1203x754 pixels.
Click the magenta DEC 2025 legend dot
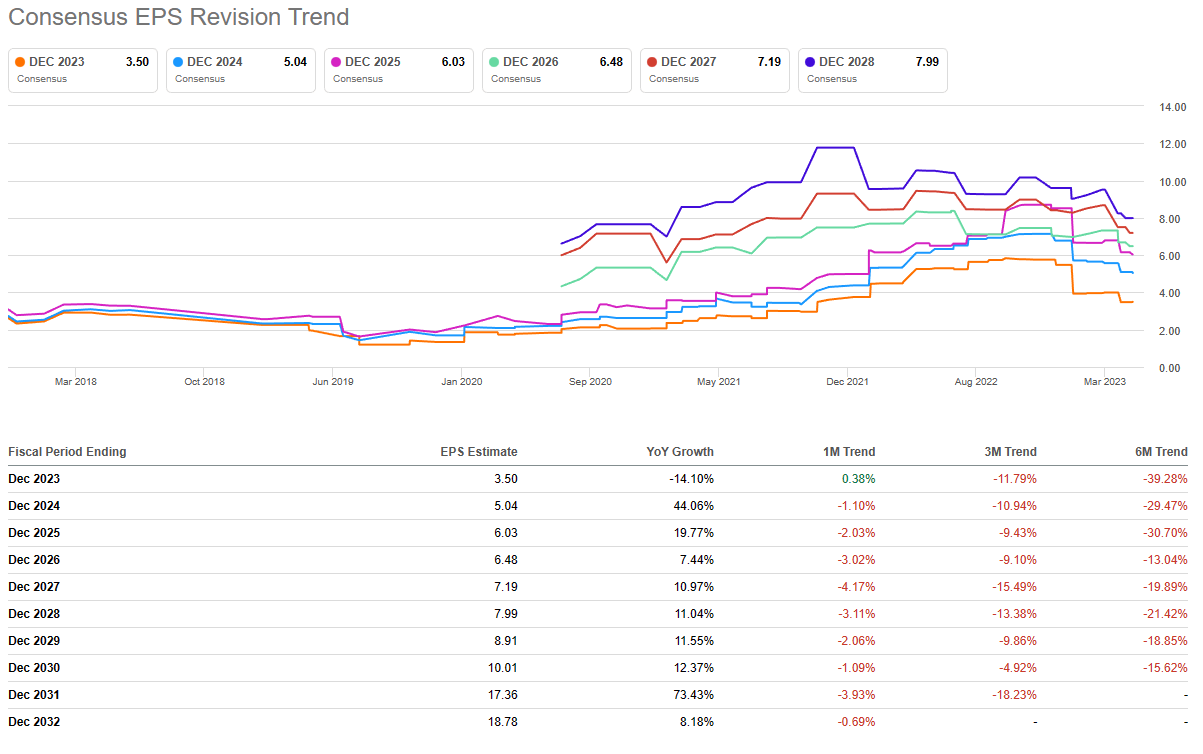coord(336,62)
